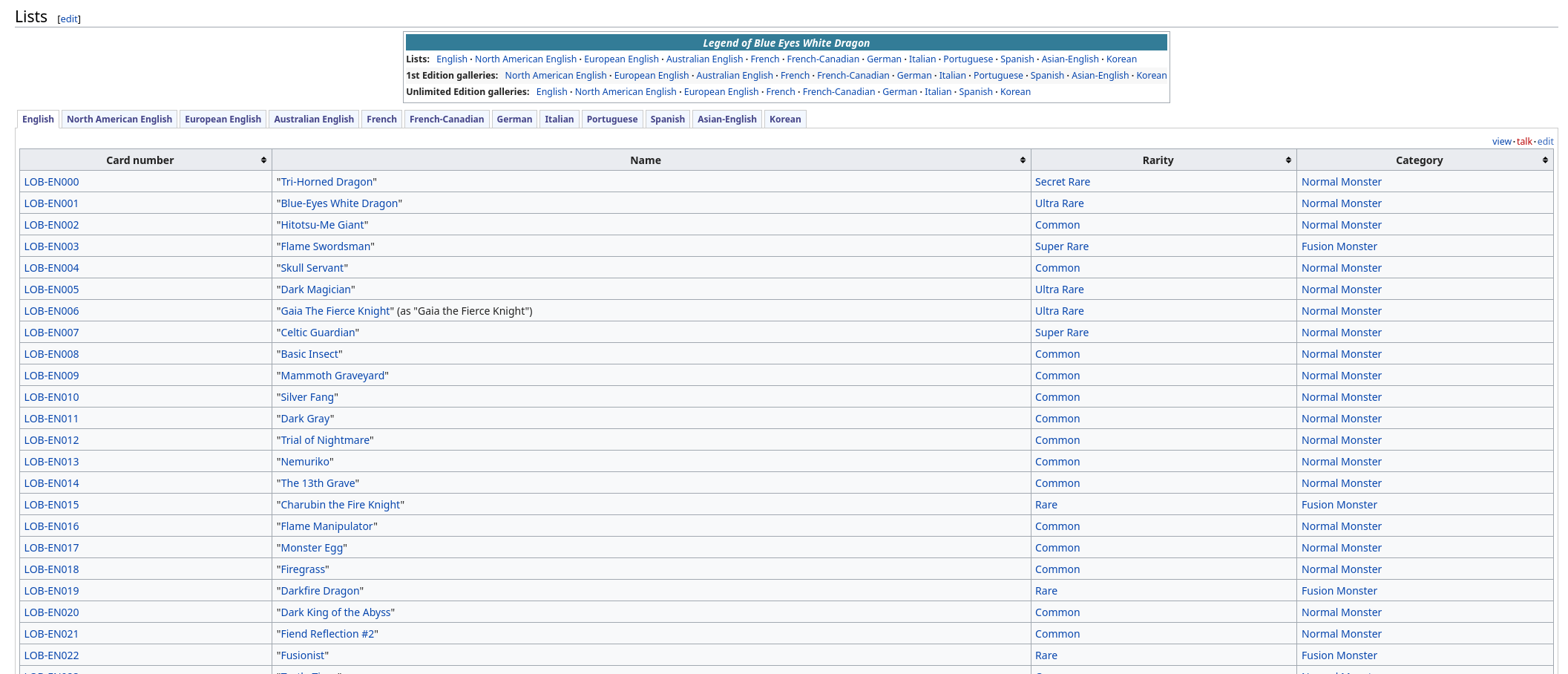This screenshot has width=1568, height=674.
Task: Open the talk link above the table
Action: point(1524,141)
